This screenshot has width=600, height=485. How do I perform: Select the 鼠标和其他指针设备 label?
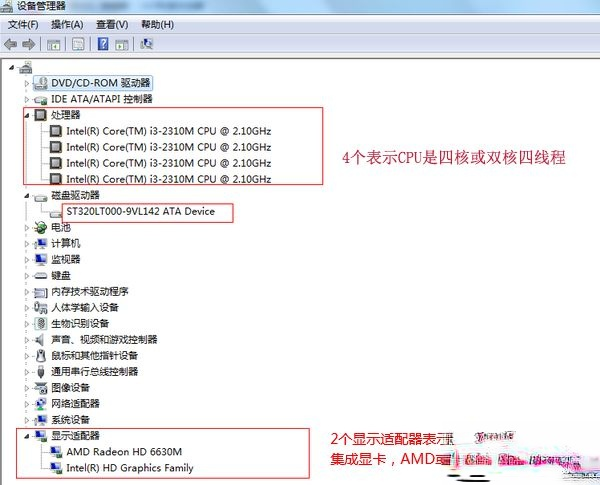95,356
